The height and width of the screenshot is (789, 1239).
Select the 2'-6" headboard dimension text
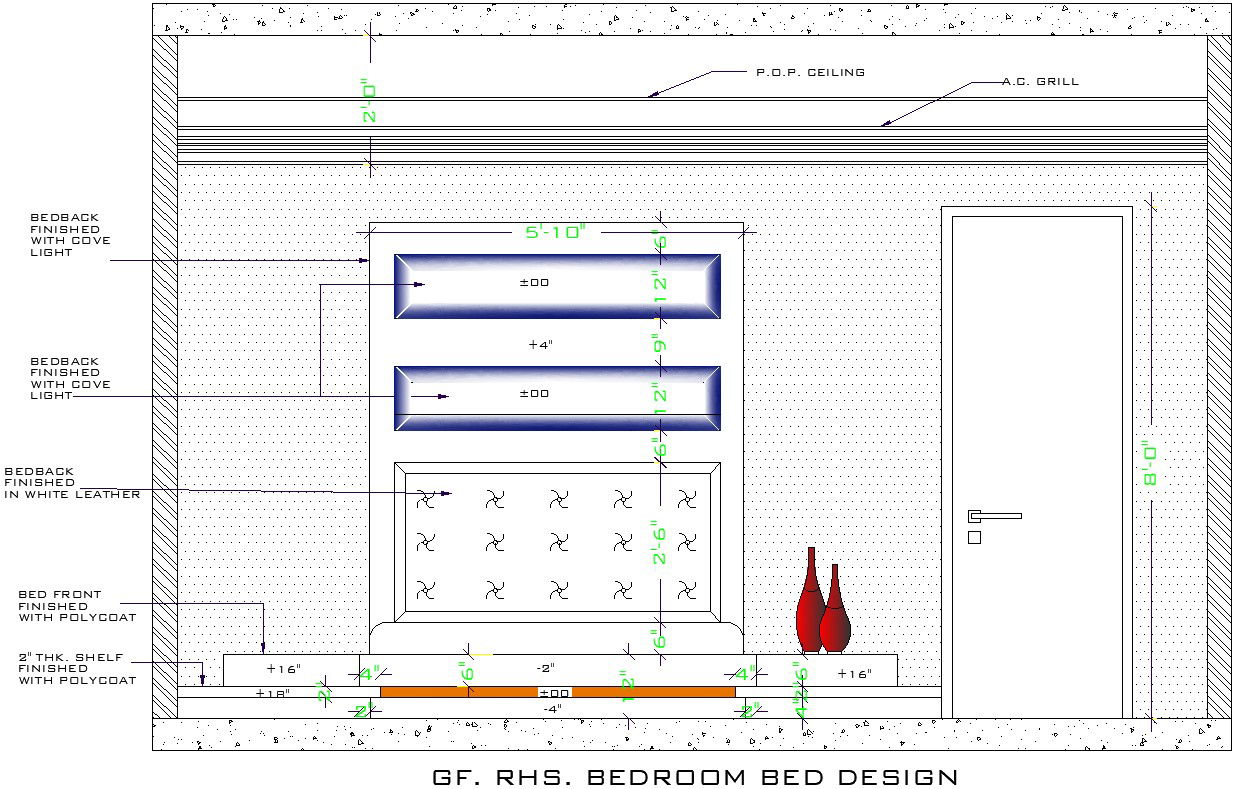[659, 543]
